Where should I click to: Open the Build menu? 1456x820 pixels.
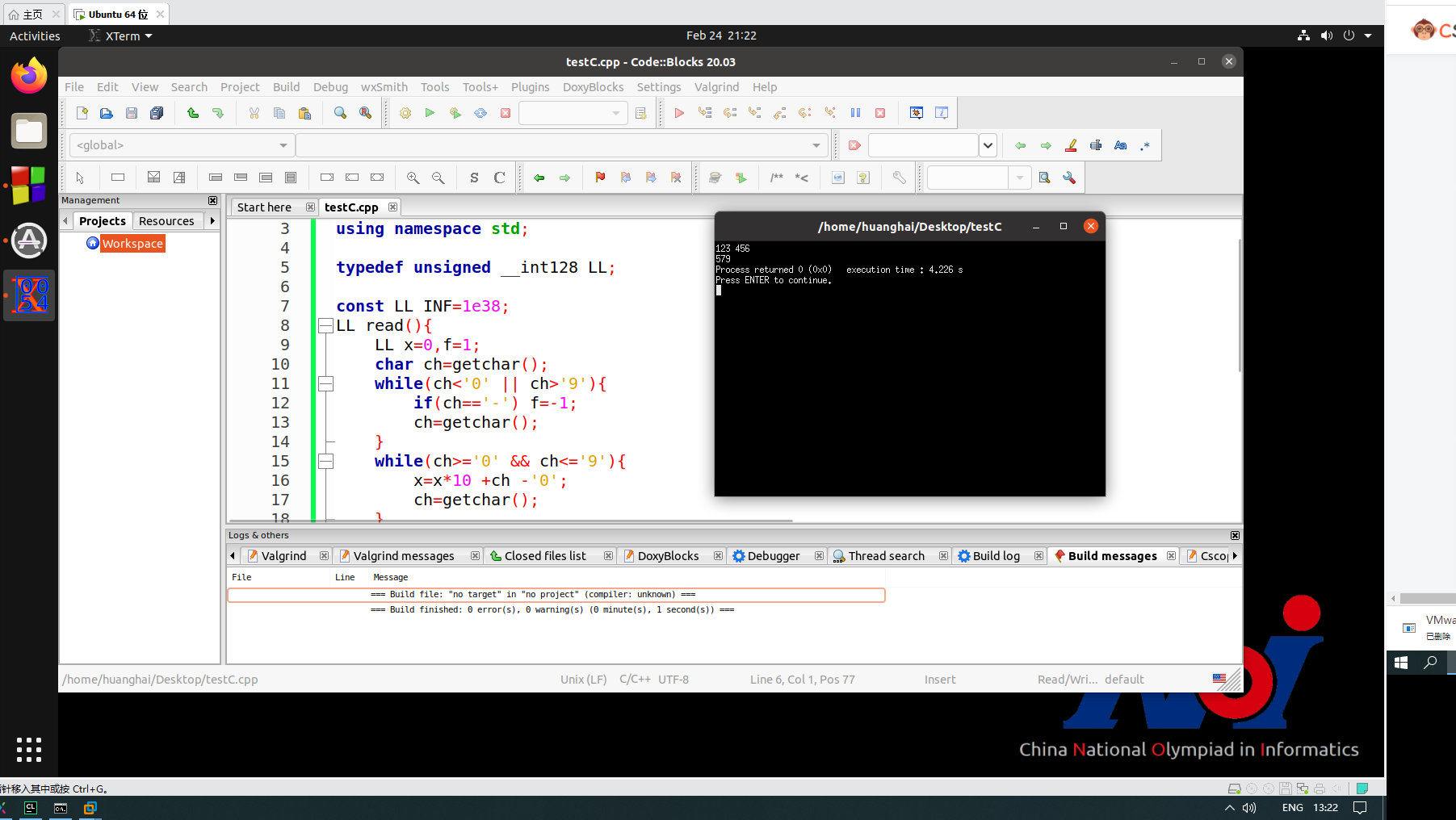286,87
